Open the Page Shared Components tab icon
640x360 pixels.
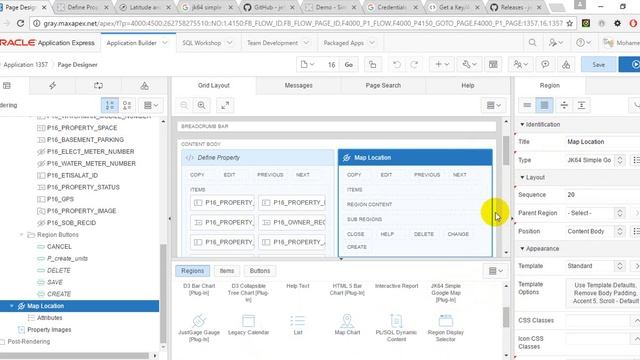click(144, 86)
